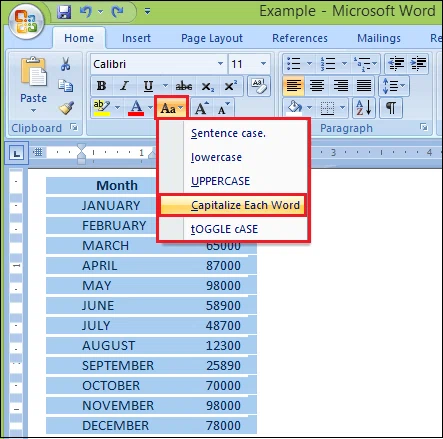Image resolution: width=443 pixels, height=439 pixels.
Task: Toggle strikethrough formatting
Action: point(184,86)
